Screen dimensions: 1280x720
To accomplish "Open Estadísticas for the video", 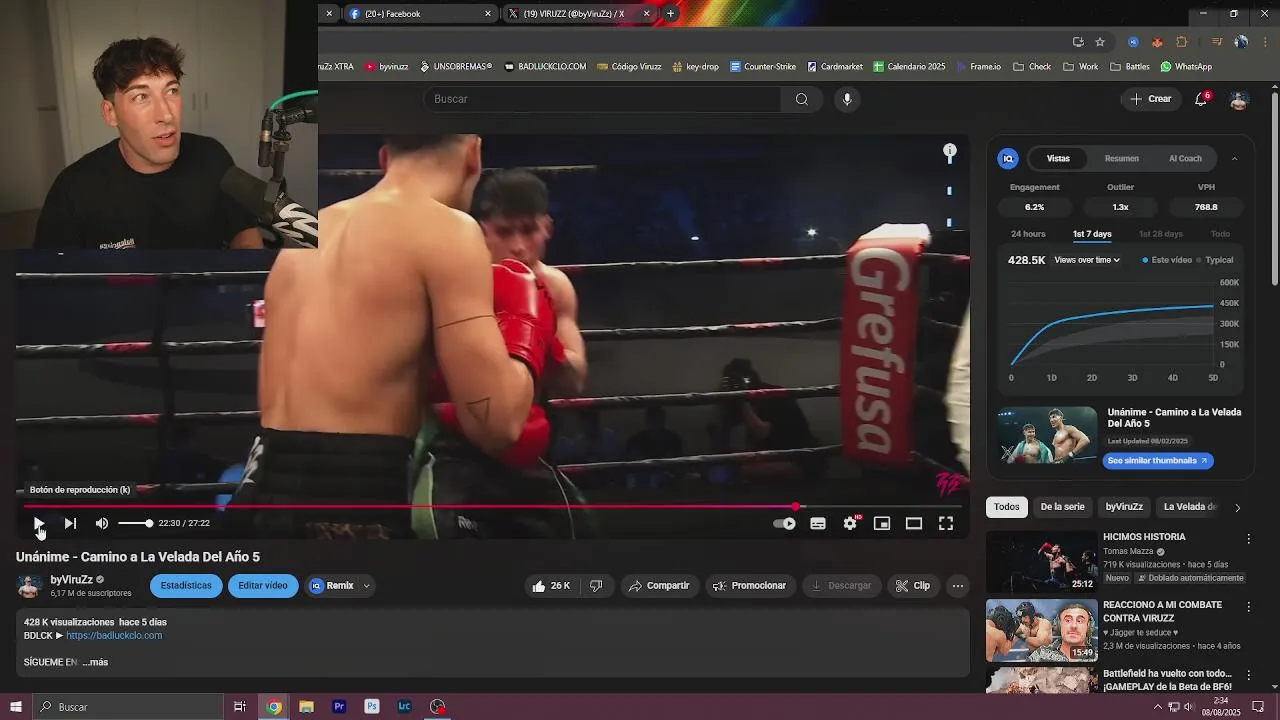I will point(186,586).
